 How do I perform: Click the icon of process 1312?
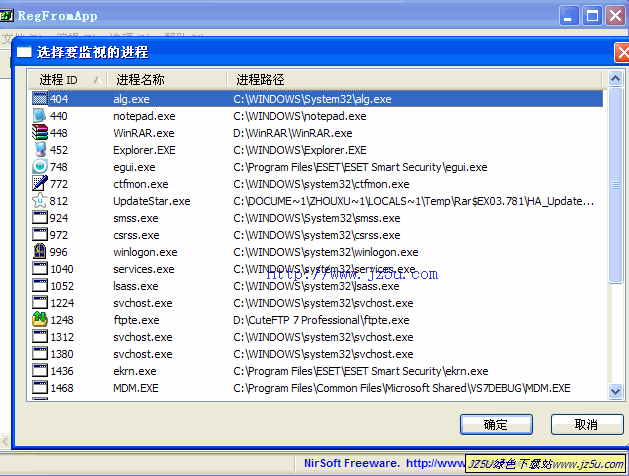(x=40, y=336)
